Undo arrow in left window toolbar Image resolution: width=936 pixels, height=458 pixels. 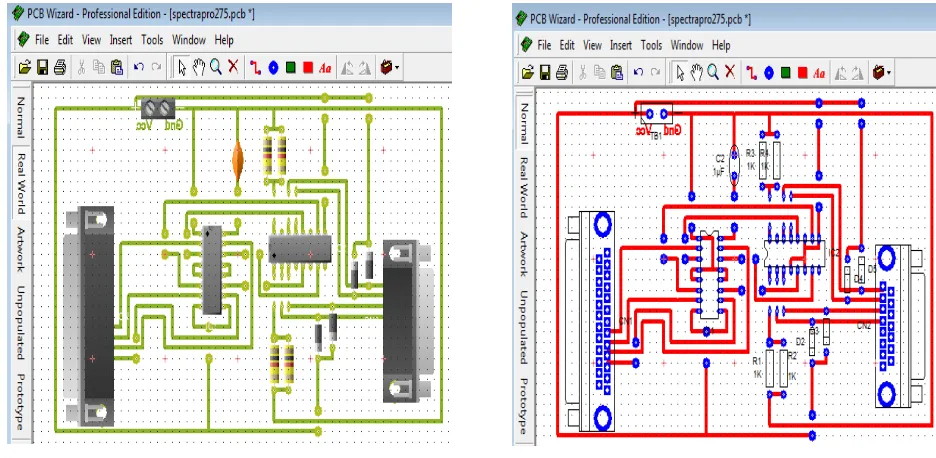click(x=138, y=67)
